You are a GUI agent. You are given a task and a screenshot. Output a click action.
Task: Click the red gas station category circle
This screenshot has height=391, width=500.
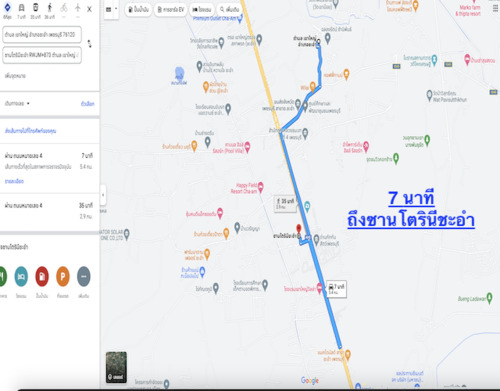pos(42,276)
